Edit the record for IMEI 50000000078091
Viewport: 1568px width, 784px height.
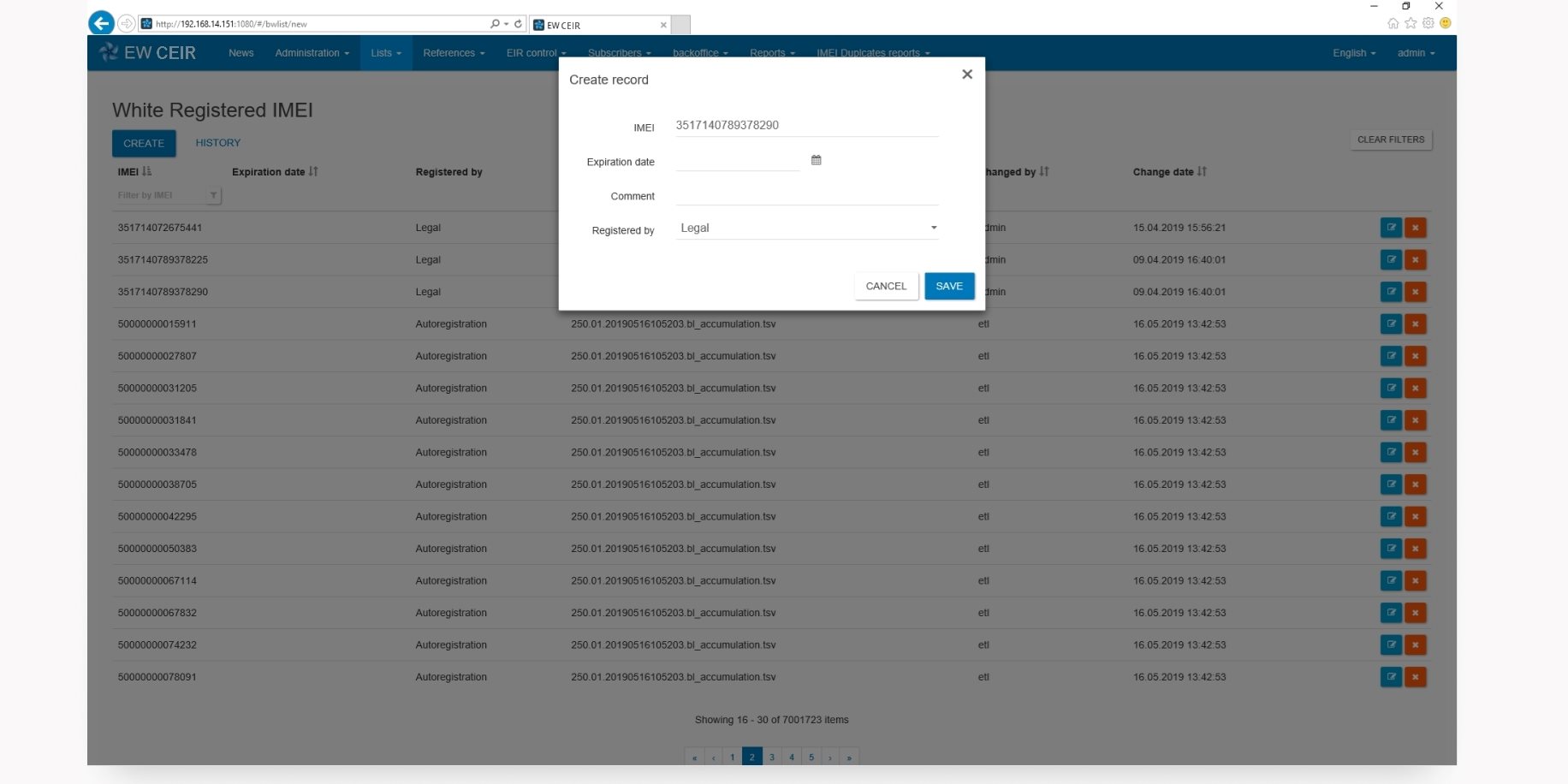[1391, 677]
